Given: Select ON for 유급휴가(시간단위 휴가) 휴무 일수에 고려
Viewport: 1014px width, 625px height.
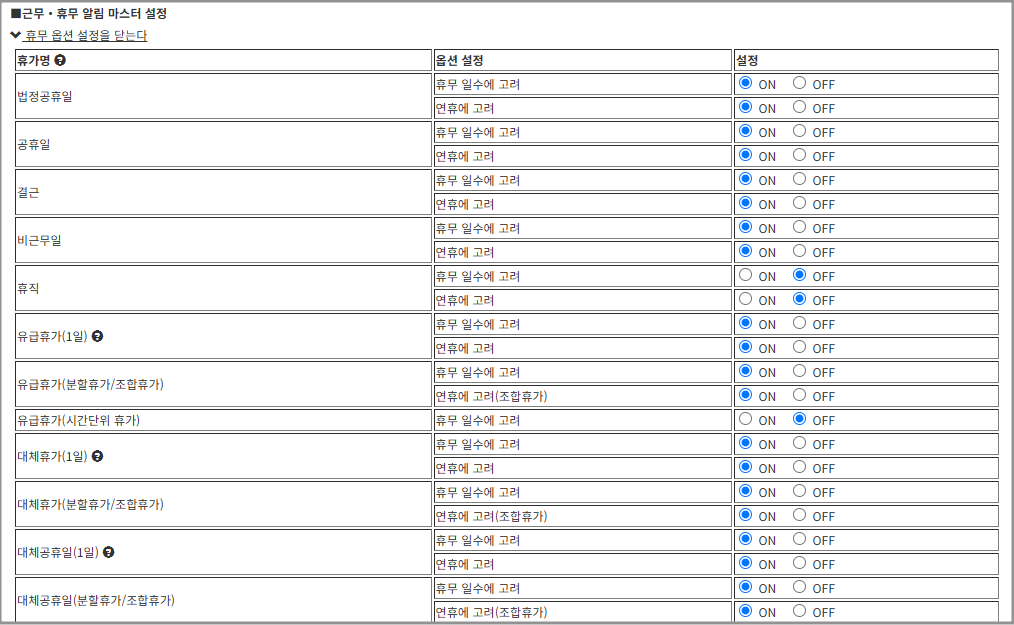Looking at the screenshot, I should point(745,419).
